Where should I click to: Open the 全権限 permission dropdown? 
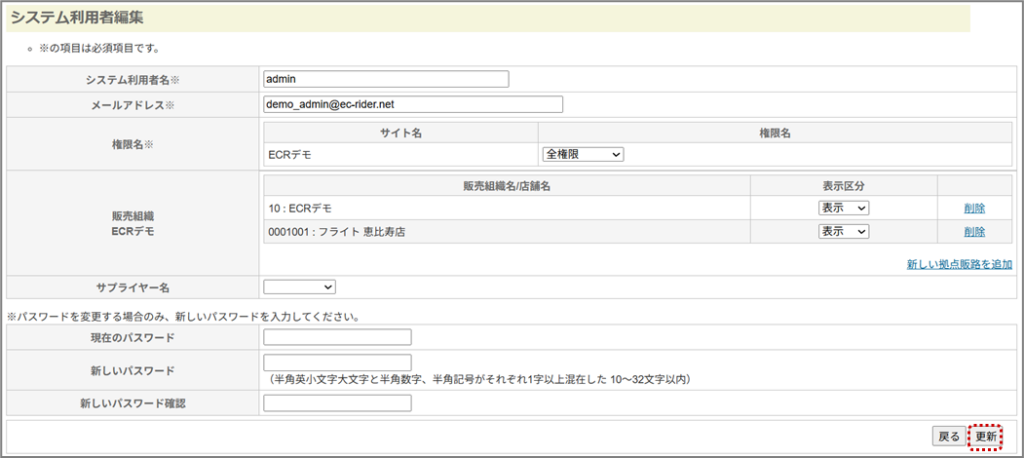(x=583, y=154)
